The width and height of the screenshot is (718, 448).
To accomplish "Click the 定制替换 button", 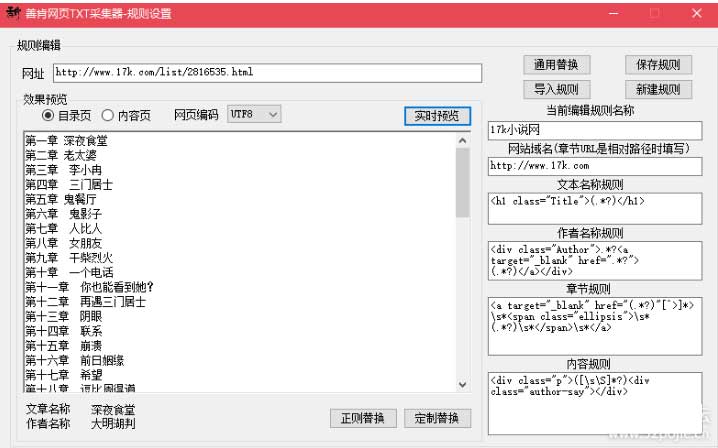I will click(437, 418).
